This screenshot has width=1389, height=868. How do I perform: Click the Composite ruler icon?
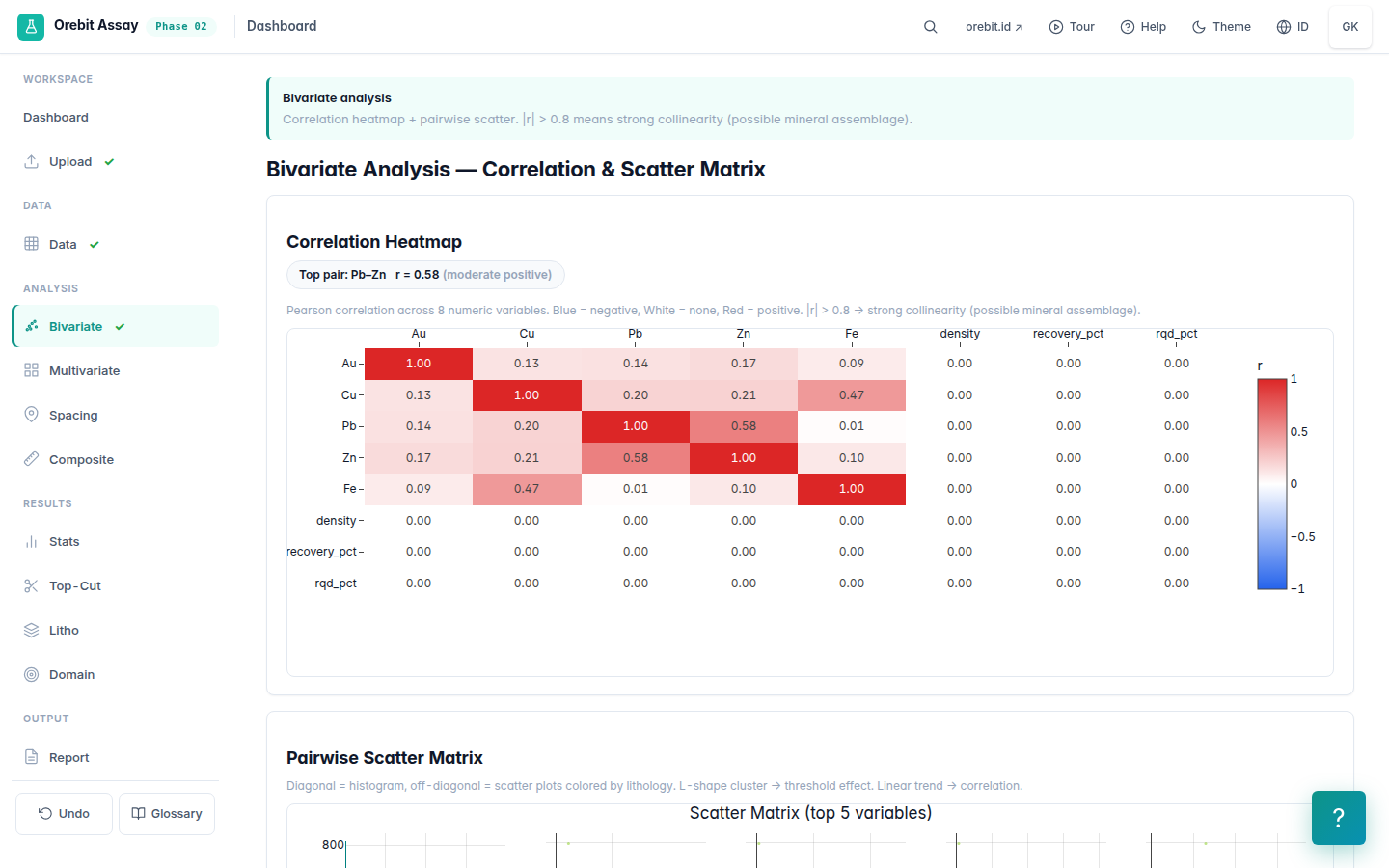click(x=32, y=459)
